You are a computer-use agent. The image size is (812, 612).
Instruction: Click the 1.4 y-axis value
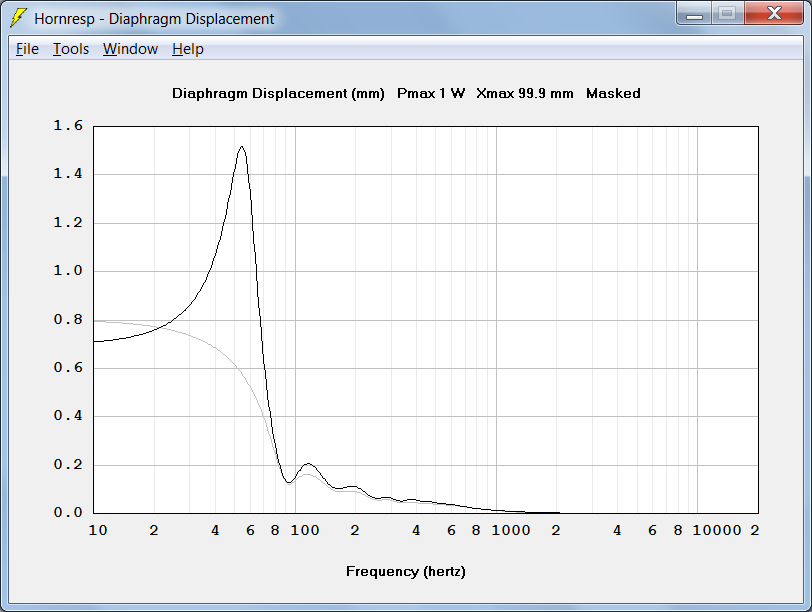[68, 173]
